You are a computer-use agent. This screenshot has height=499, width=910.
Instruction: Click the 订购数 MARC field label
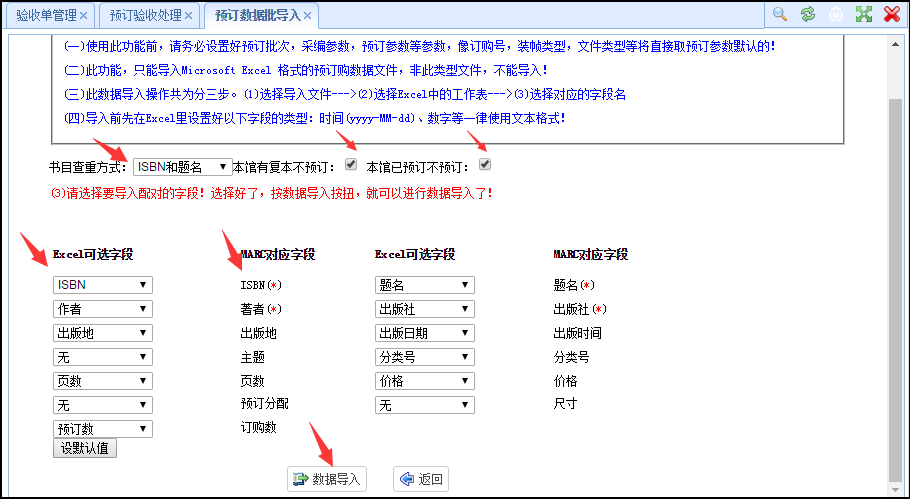pyautogui.click(x=258, y=428)
